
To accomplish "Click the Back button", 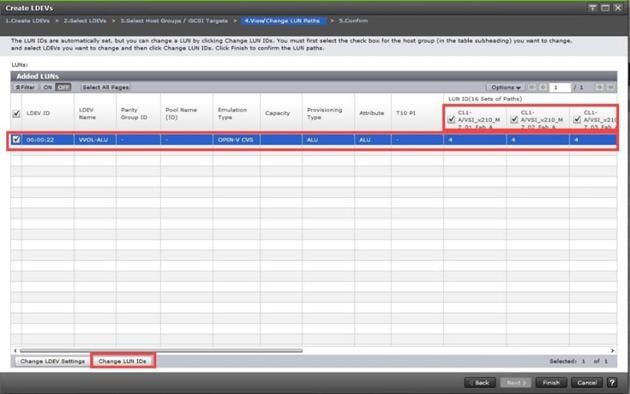I will tap(480, 382).
